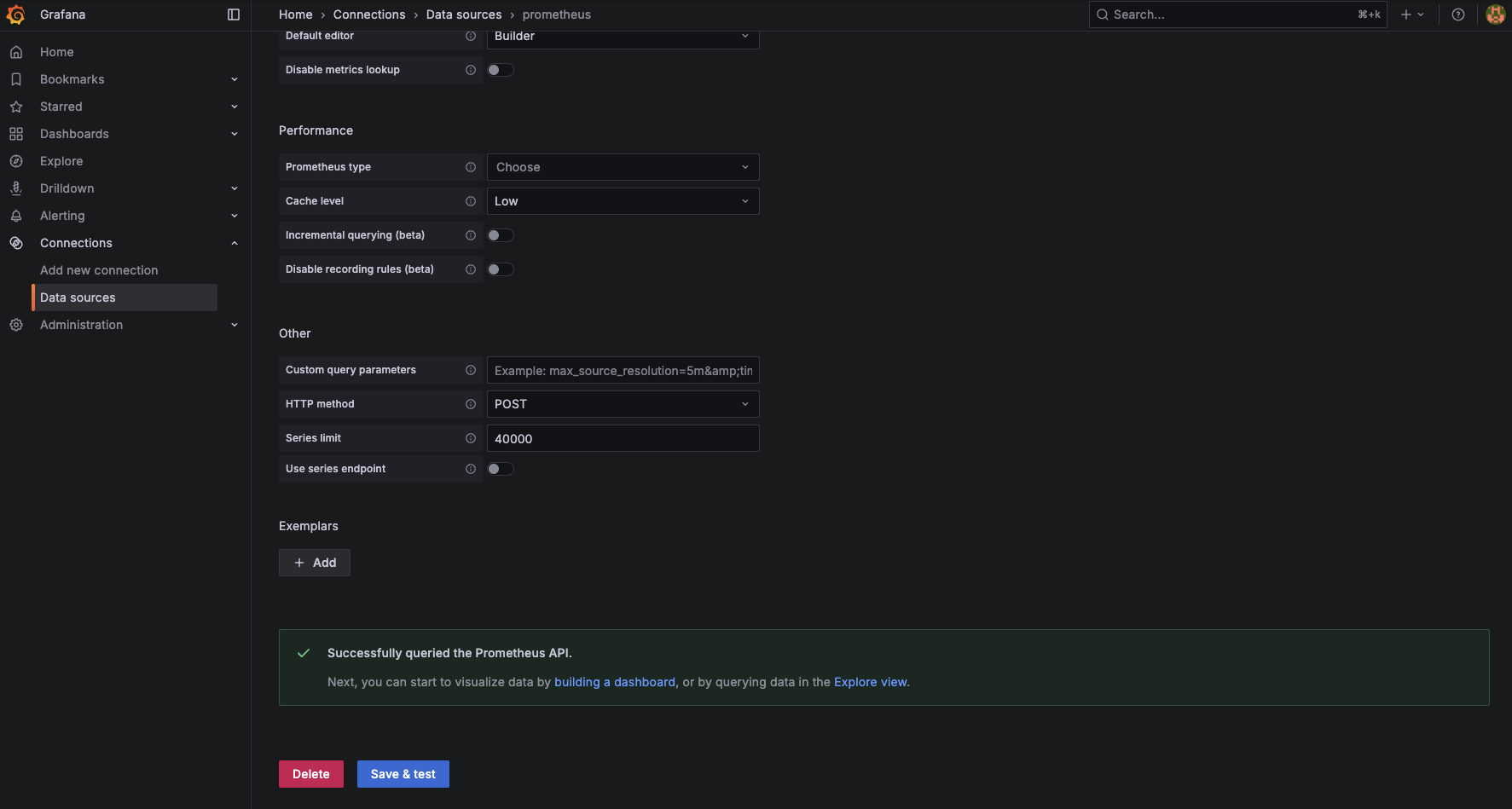Click the Grafana logo icon
This screenshot has width=1512, height=809.
15,14
